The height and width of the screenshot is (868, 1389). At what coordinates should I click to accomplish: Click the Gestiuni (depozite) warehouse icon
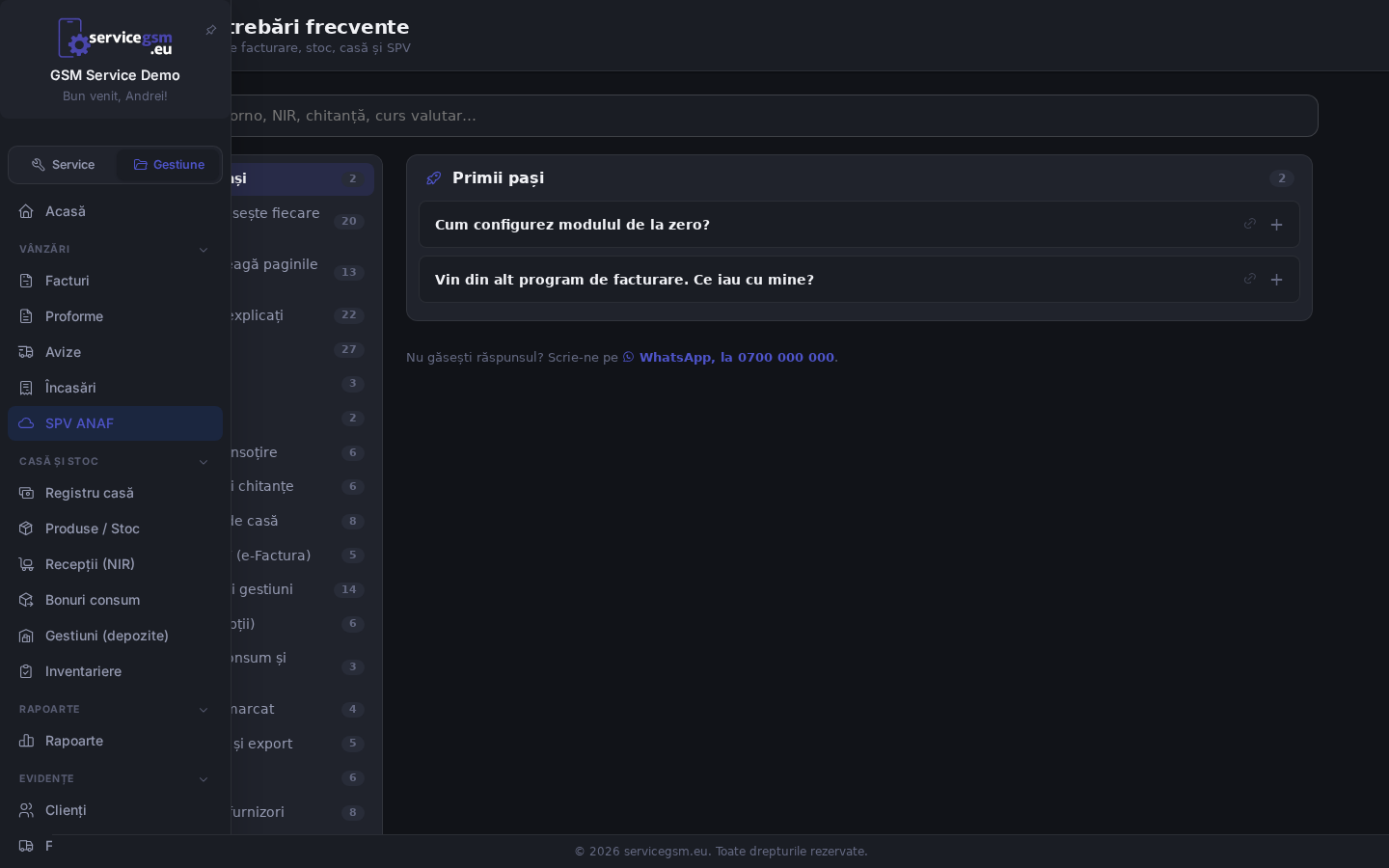(x=26, y=636)
